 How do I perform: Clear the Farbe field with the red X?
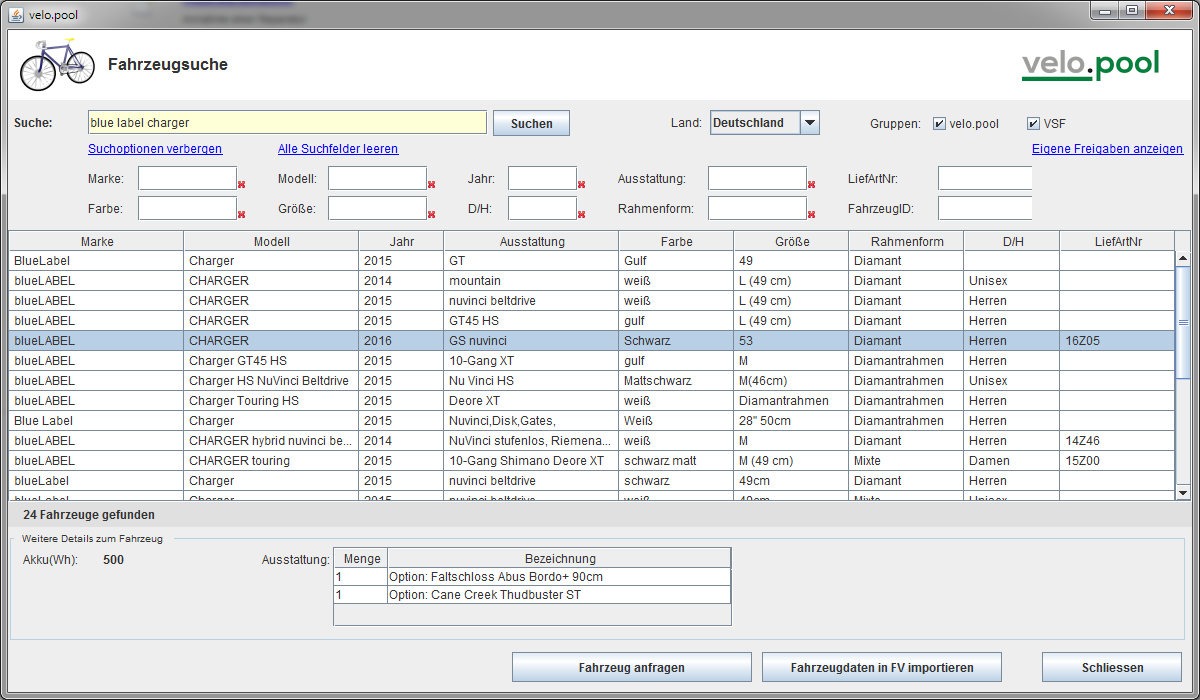pos(241,214)
